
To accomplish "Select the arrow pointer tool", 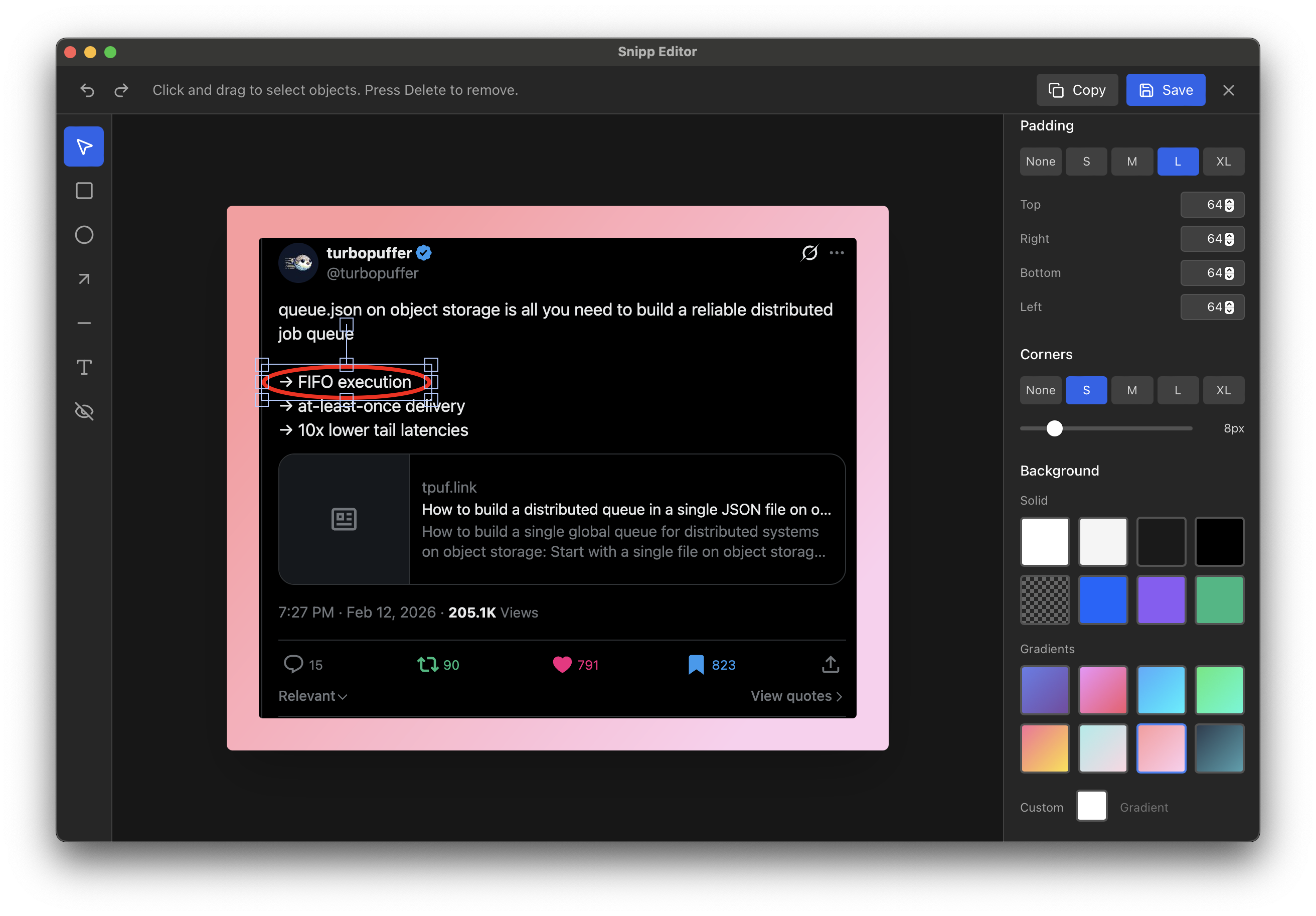I will (x=83, y=146).
